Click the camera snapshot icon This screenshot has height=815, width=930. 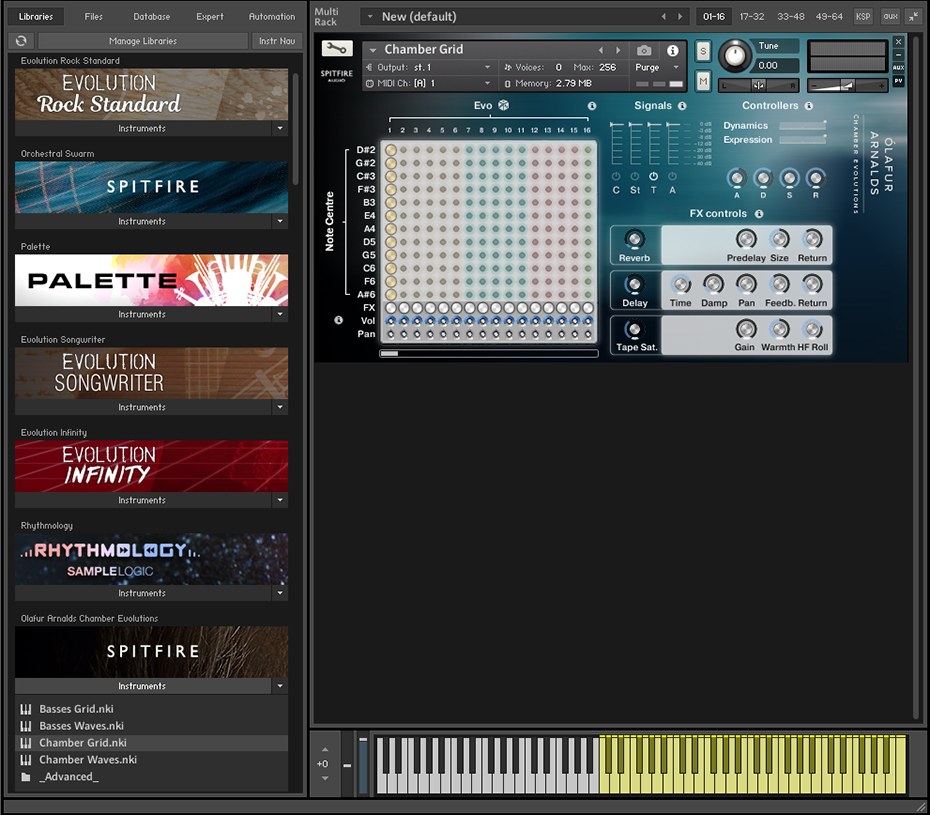pos(644,50)
